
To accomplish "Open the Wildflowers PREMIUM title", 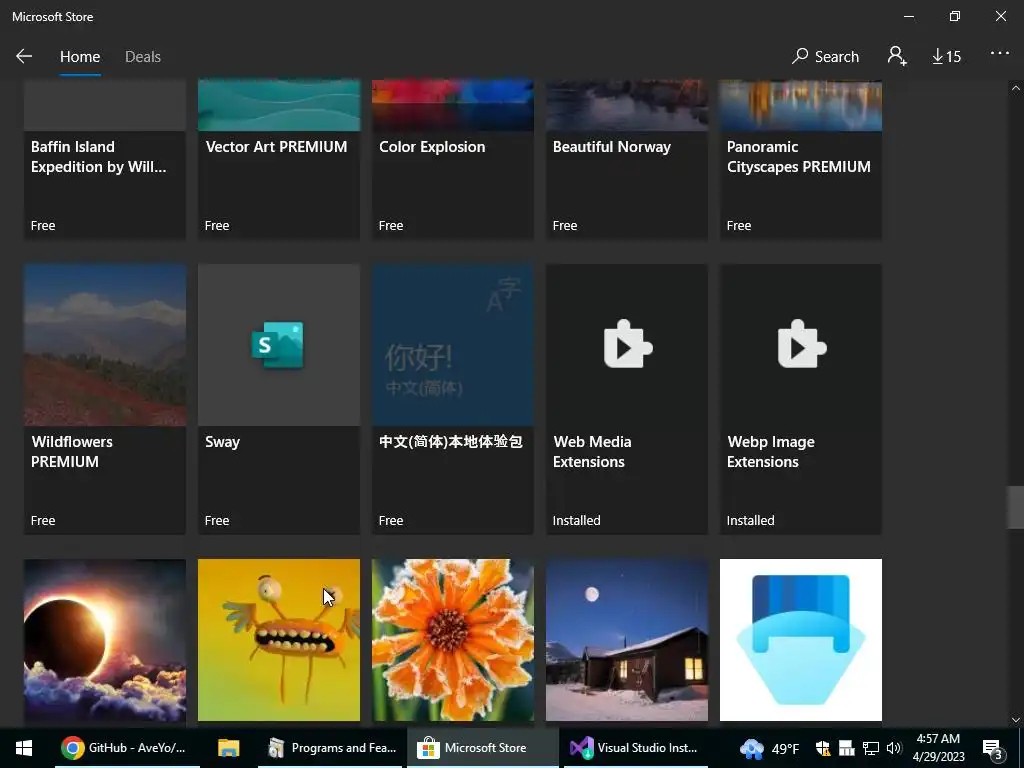I will 72,451.
